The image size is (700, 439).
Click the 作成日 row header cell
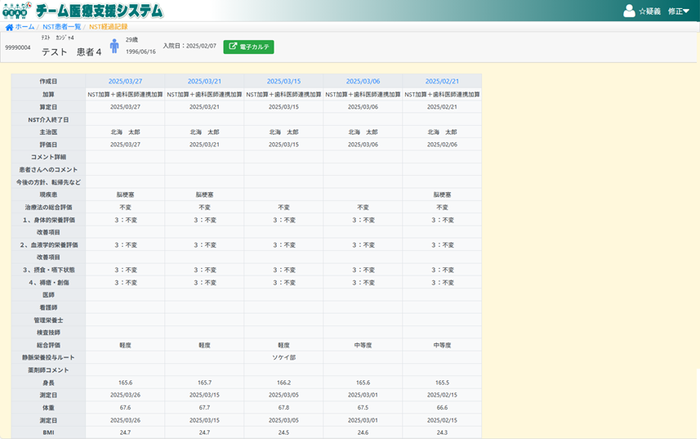pos(48,81)
